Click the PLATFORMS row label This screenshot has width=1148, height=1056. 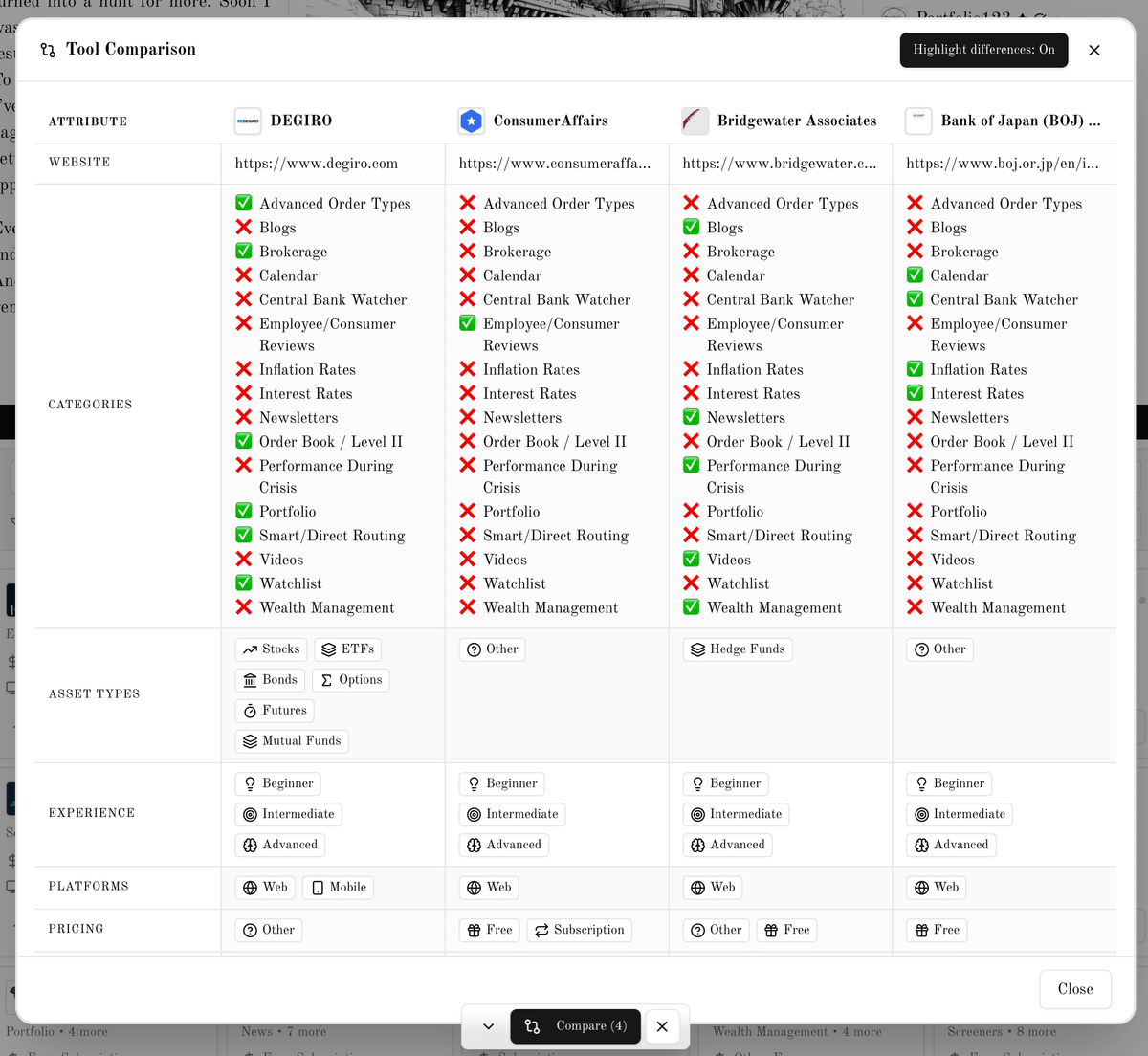88,887
